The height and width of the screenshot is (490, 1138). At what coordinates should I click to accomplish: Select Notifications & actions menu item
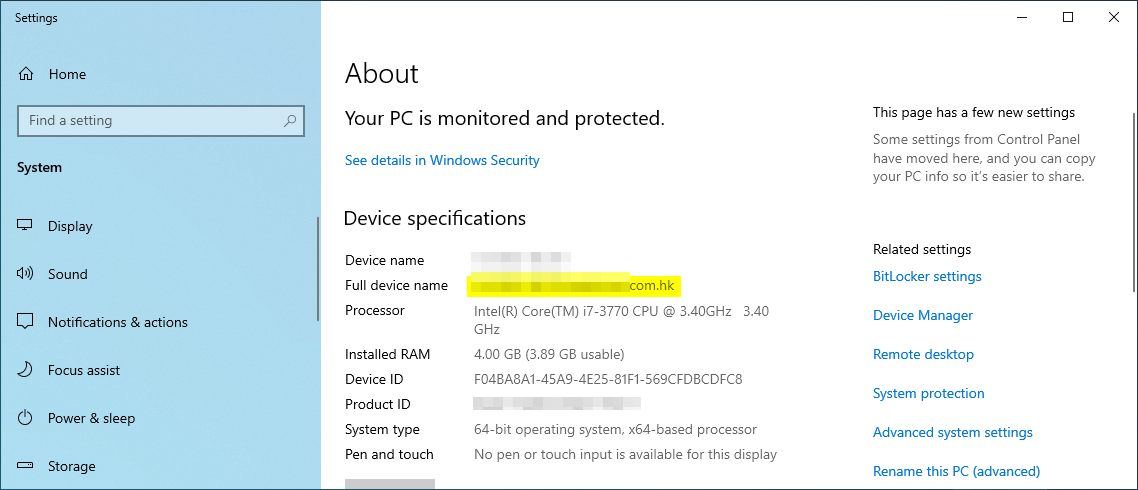pos(117,322)
